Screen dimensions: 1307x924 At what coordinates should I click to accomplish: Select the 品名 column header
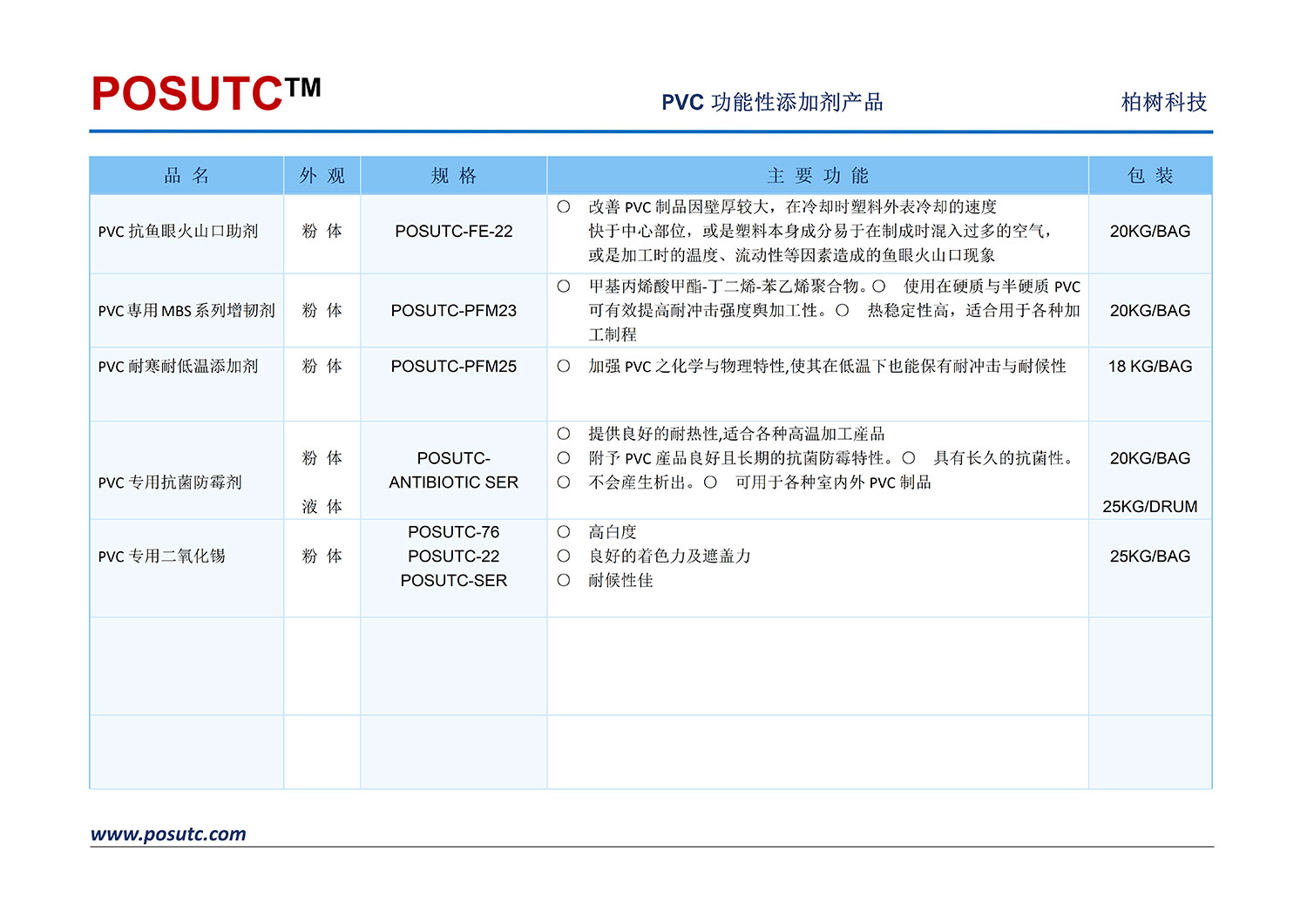187,176
